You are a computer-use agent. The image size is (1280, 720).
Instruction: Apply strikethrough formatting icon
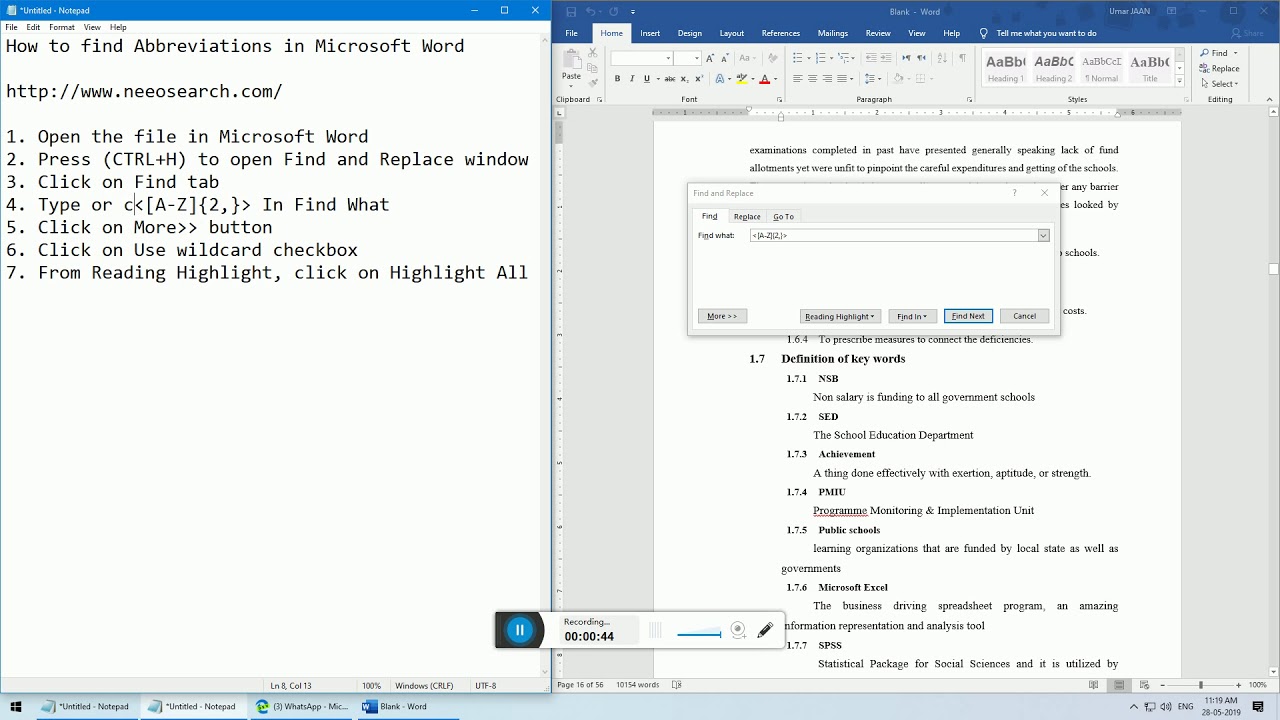(x=669, y=78)
